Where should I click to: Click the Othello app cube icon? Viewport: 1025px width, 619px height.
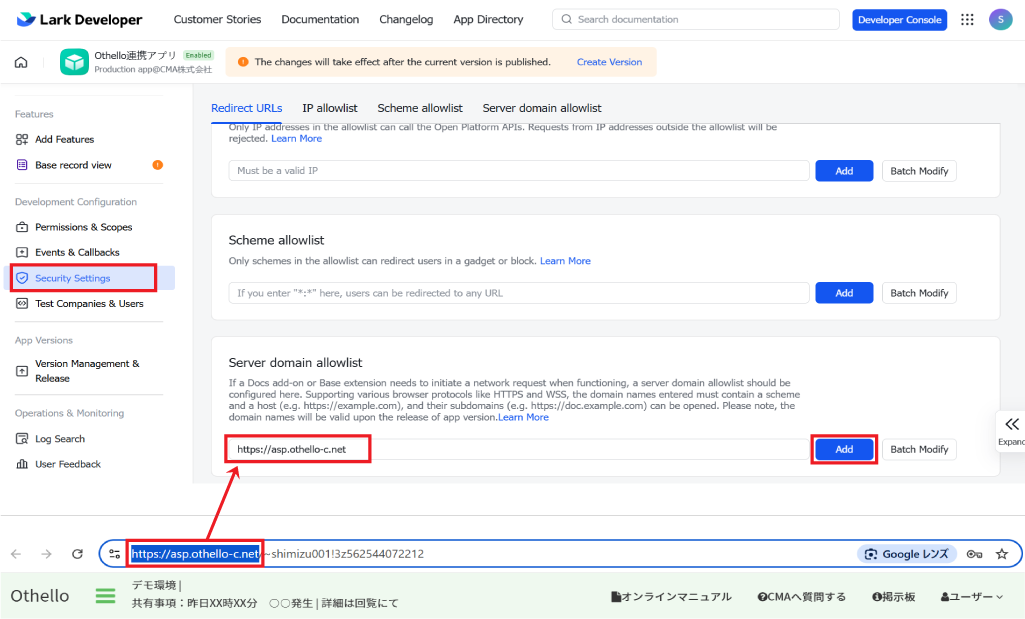tap(75, 62)
